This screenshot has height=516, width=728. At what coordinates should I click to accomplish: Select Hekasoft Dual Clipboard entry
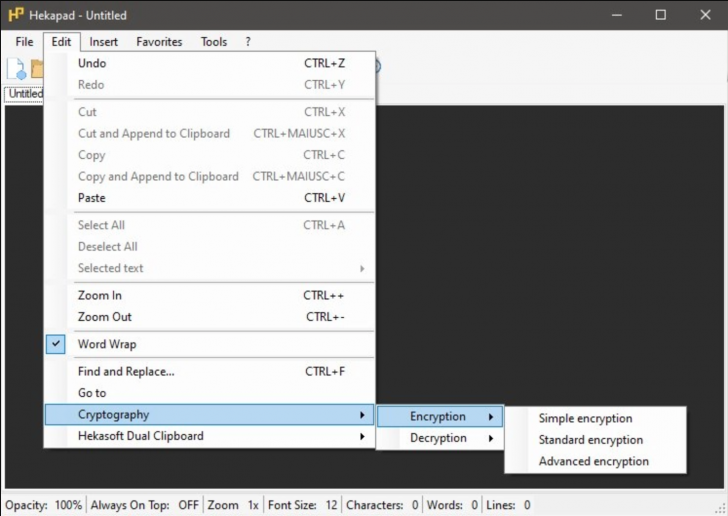coord(210,436)
